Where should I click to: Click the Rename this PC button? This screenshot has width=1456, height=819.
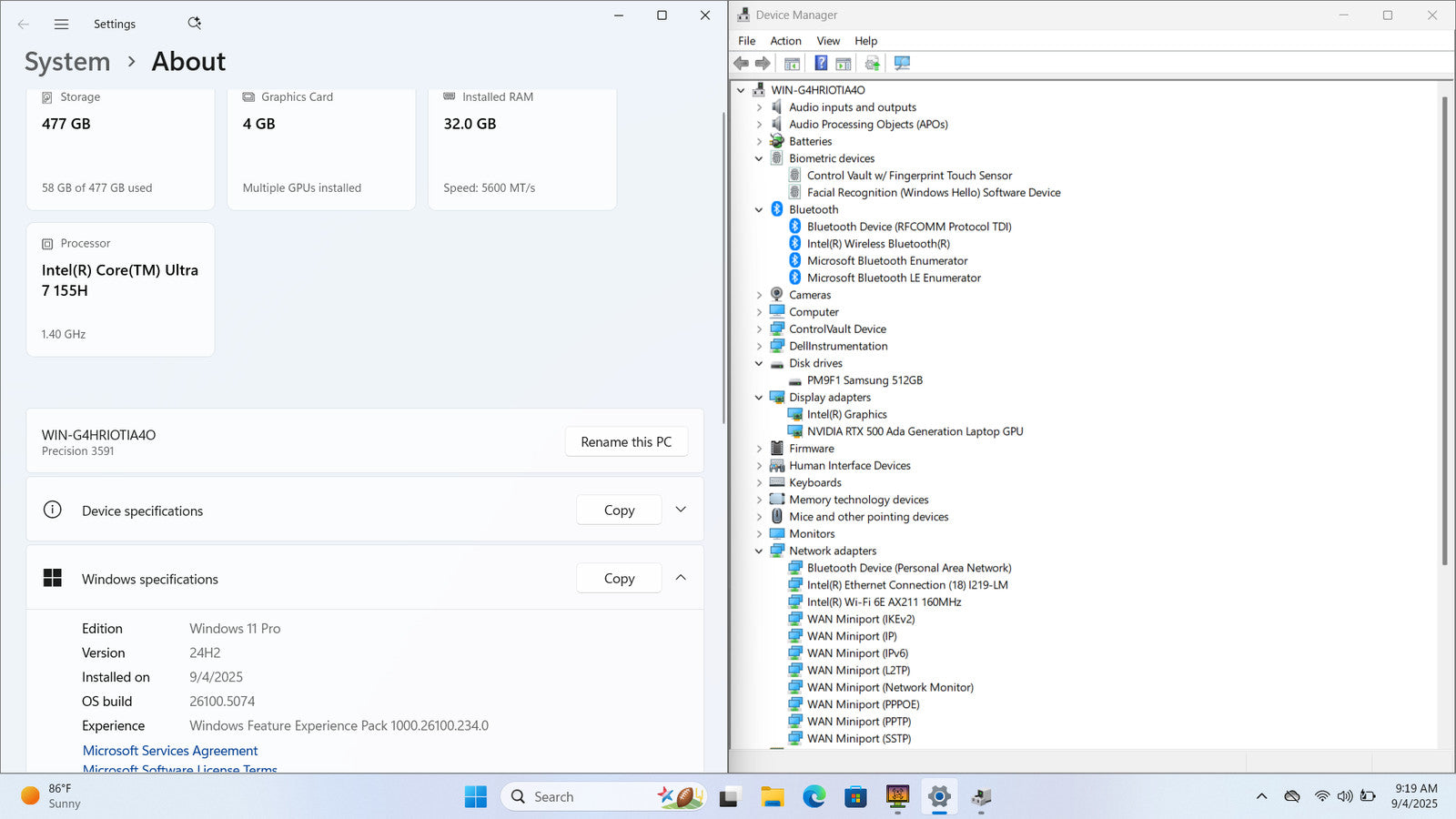click(x=626, y=442)
